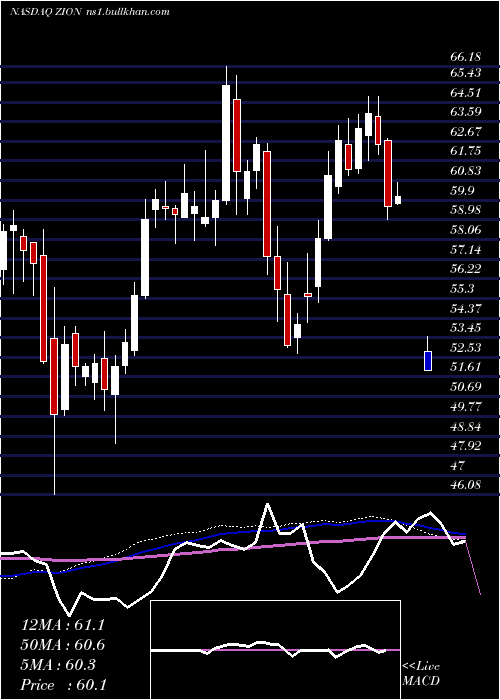Click the <<Live MACD label

point(421,674)
